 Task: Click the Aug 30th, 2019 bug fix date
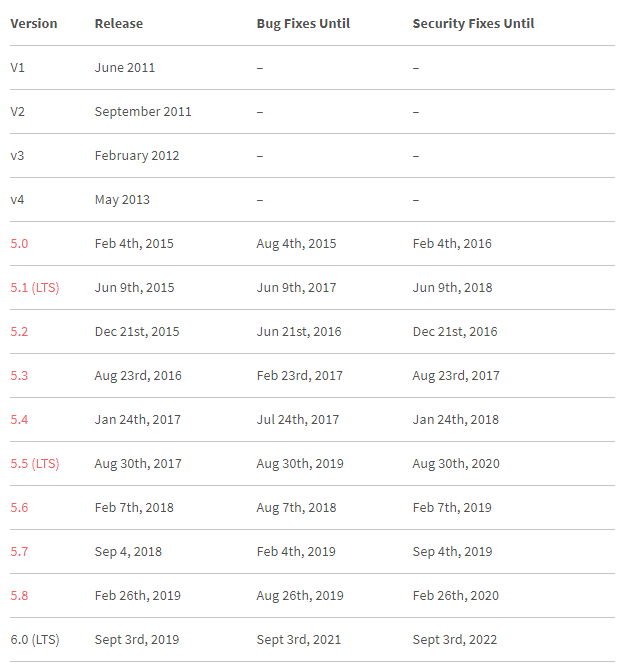pyautogui.click(x=300, y=463)
